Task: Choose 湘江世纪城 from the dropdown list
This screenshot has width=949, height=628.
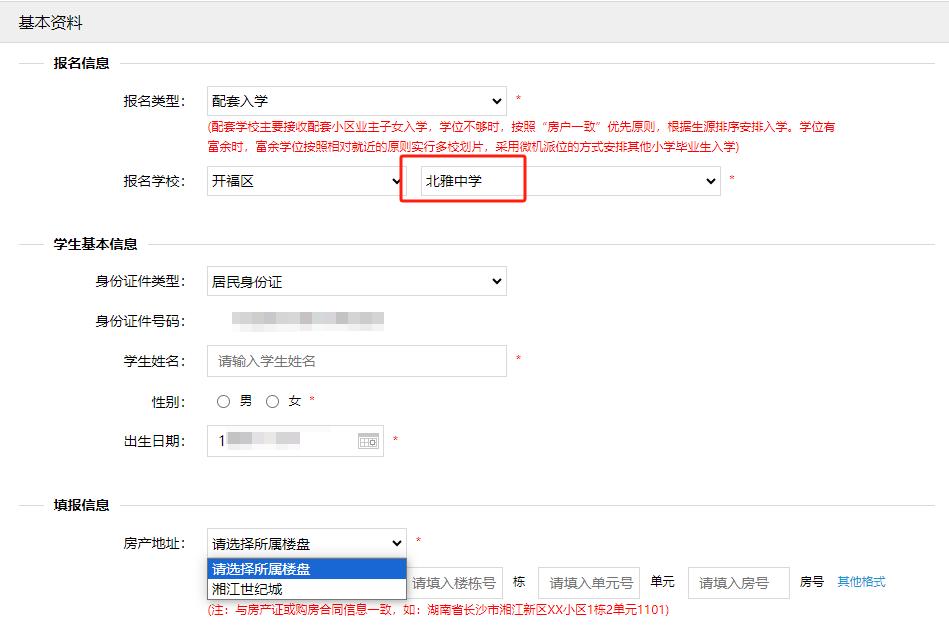Action: click(306, 589)
